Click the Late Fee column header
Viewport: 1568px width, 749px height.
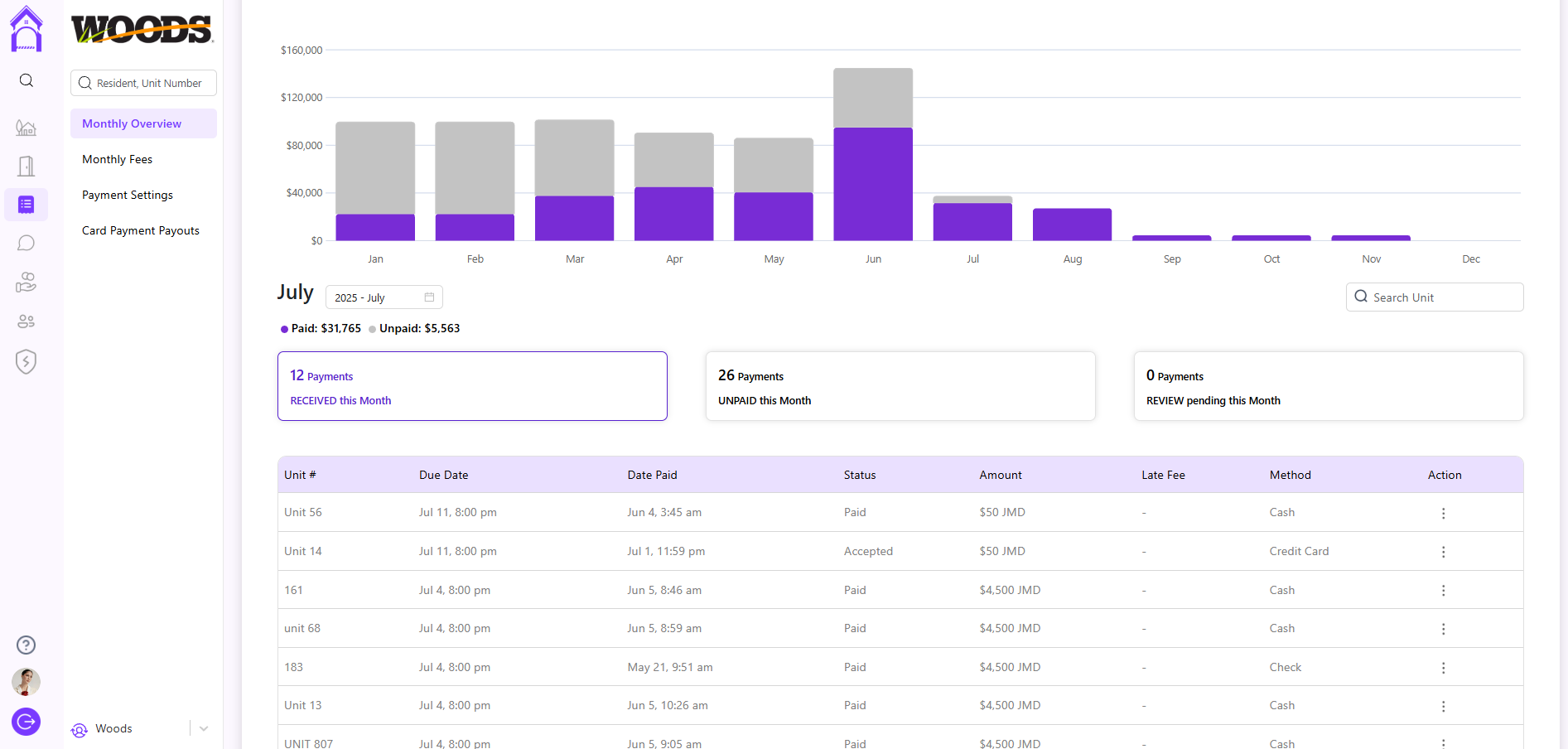pos(1163,475)
